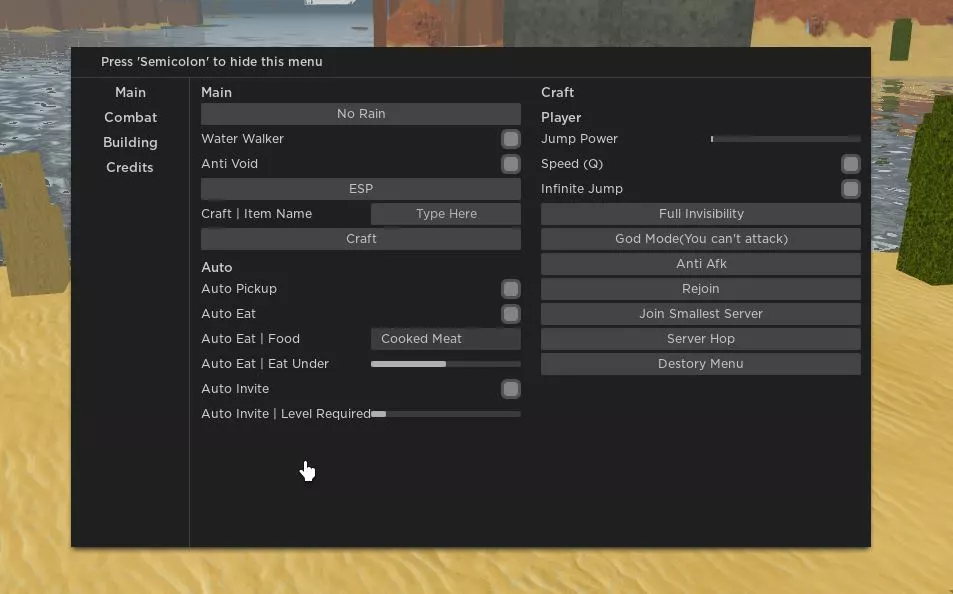Toggle the Anti Void checkbox

point(511,164)
